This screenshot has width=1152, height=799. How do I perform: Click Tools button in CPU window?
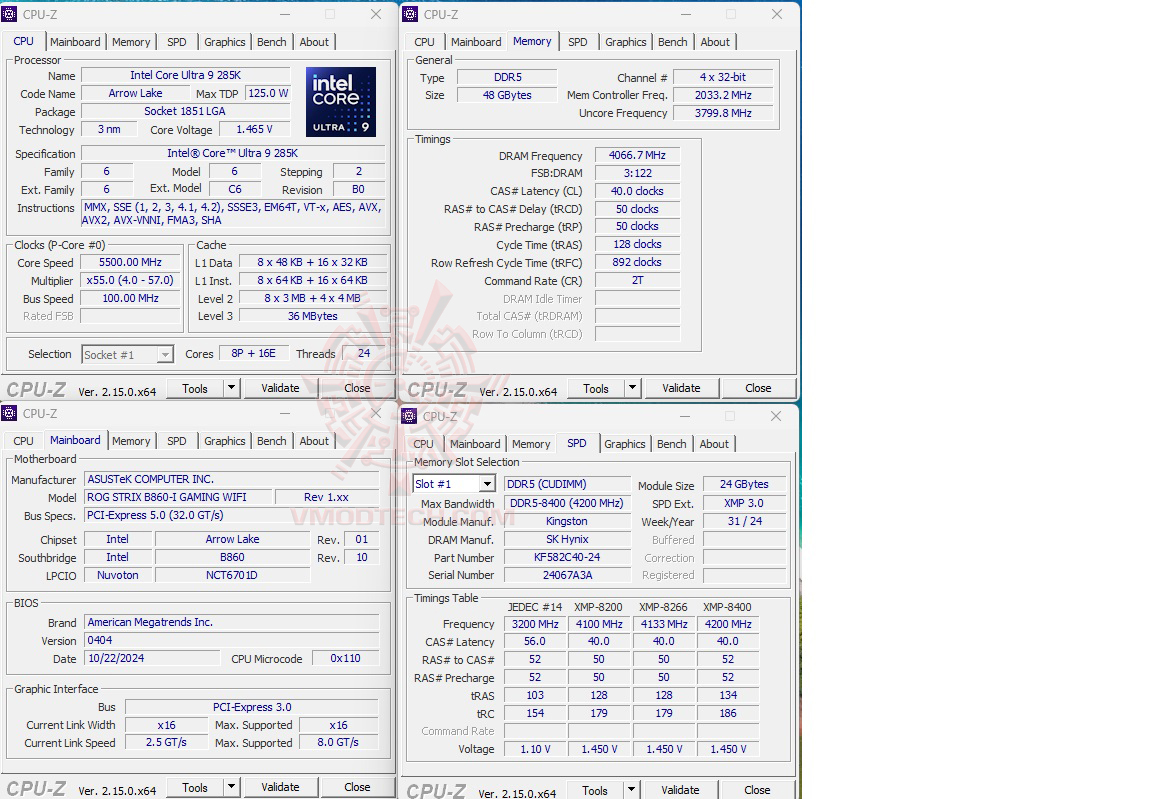pyautogui.click(x=195, y=388)
